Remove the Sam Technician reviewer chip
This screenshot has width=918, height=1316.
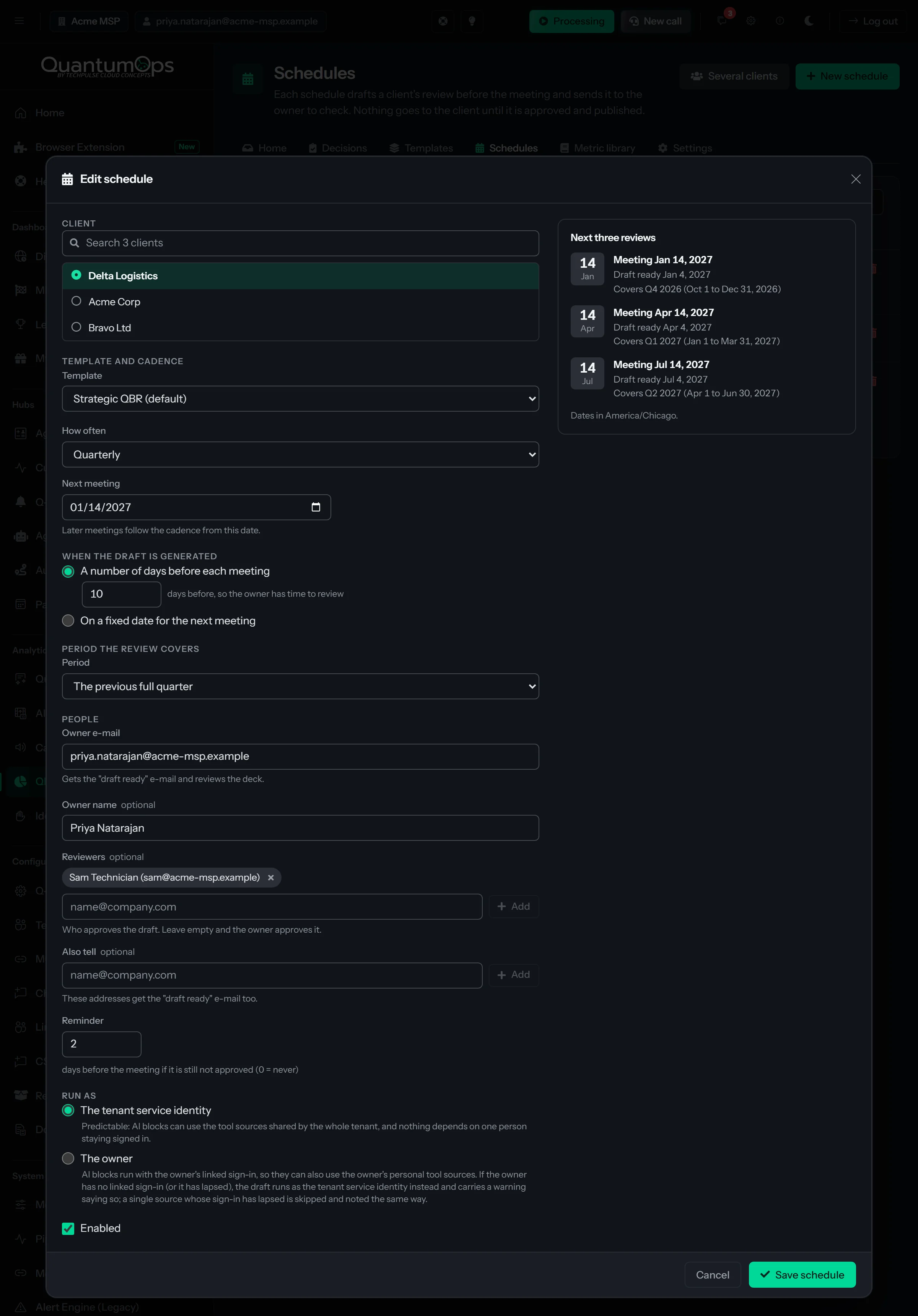click(x=270, y=878)
